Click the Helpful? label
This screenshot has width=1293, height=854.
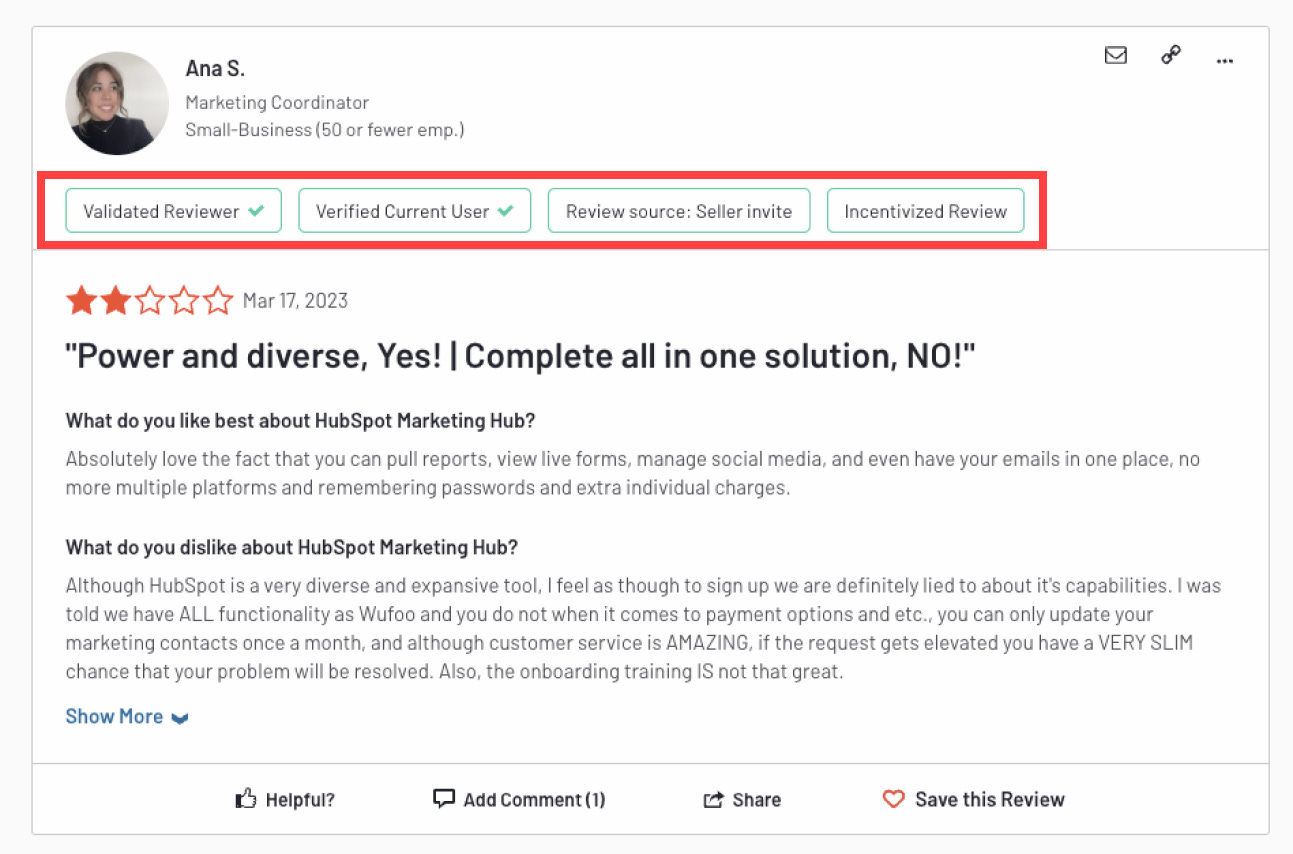pos(300,799)
